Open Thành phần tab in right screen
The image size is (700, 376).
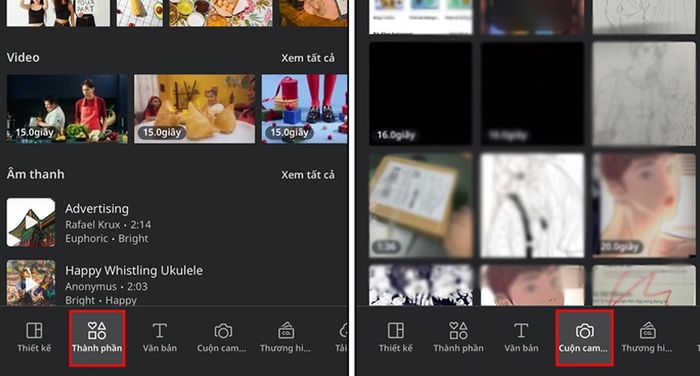[458, 338]
